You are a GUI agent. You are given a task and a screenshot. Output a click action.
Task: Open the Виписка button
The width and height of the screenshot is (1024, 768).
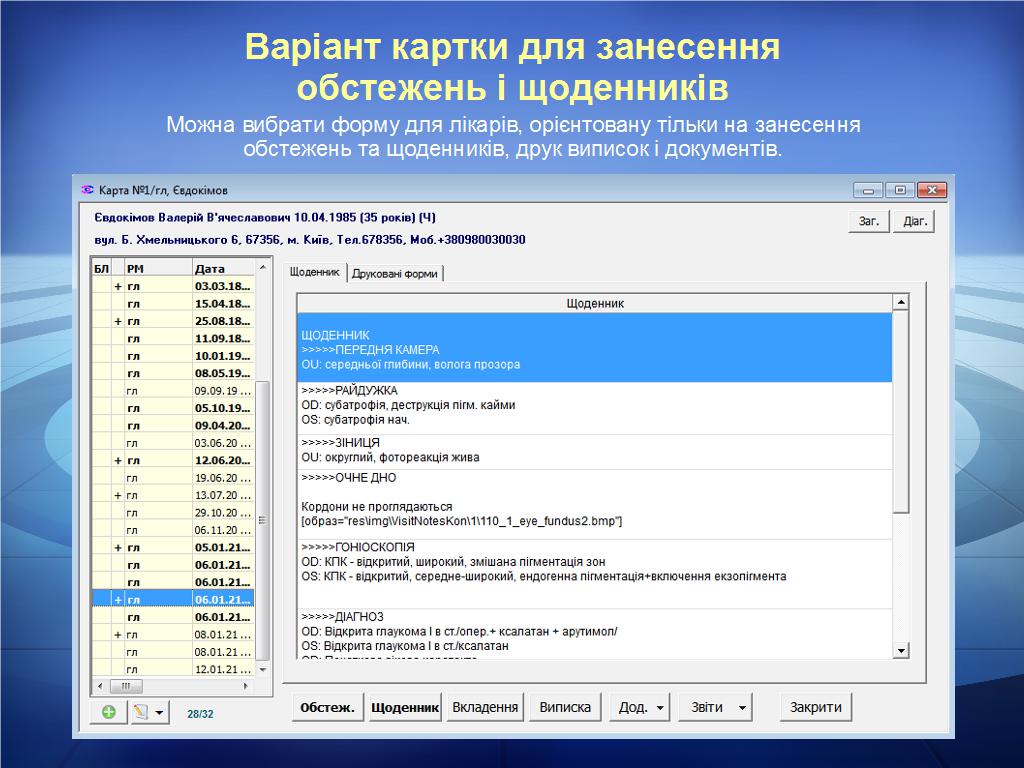coord(565,707)
